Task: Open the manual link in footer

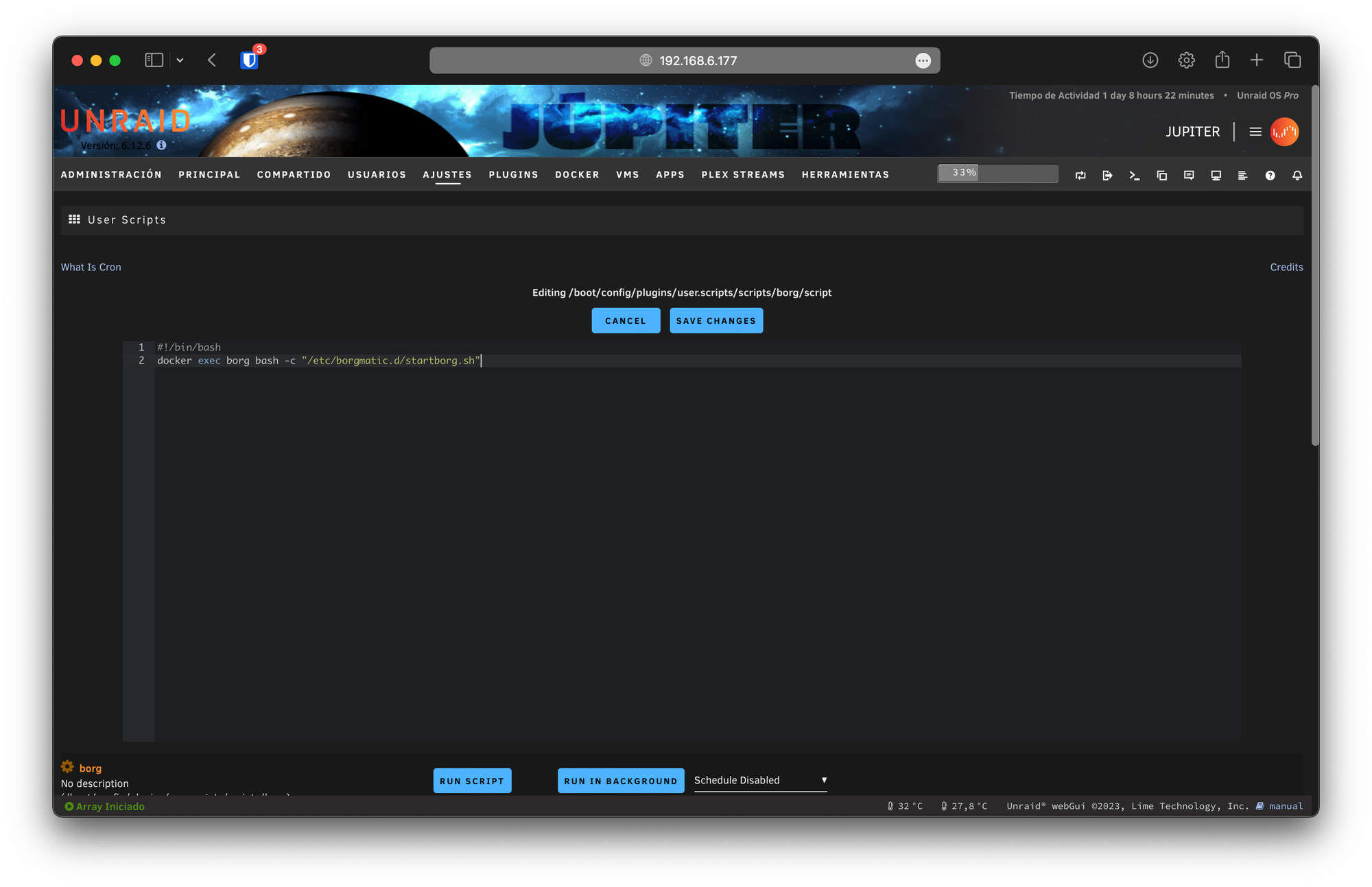Action: 1286,806
